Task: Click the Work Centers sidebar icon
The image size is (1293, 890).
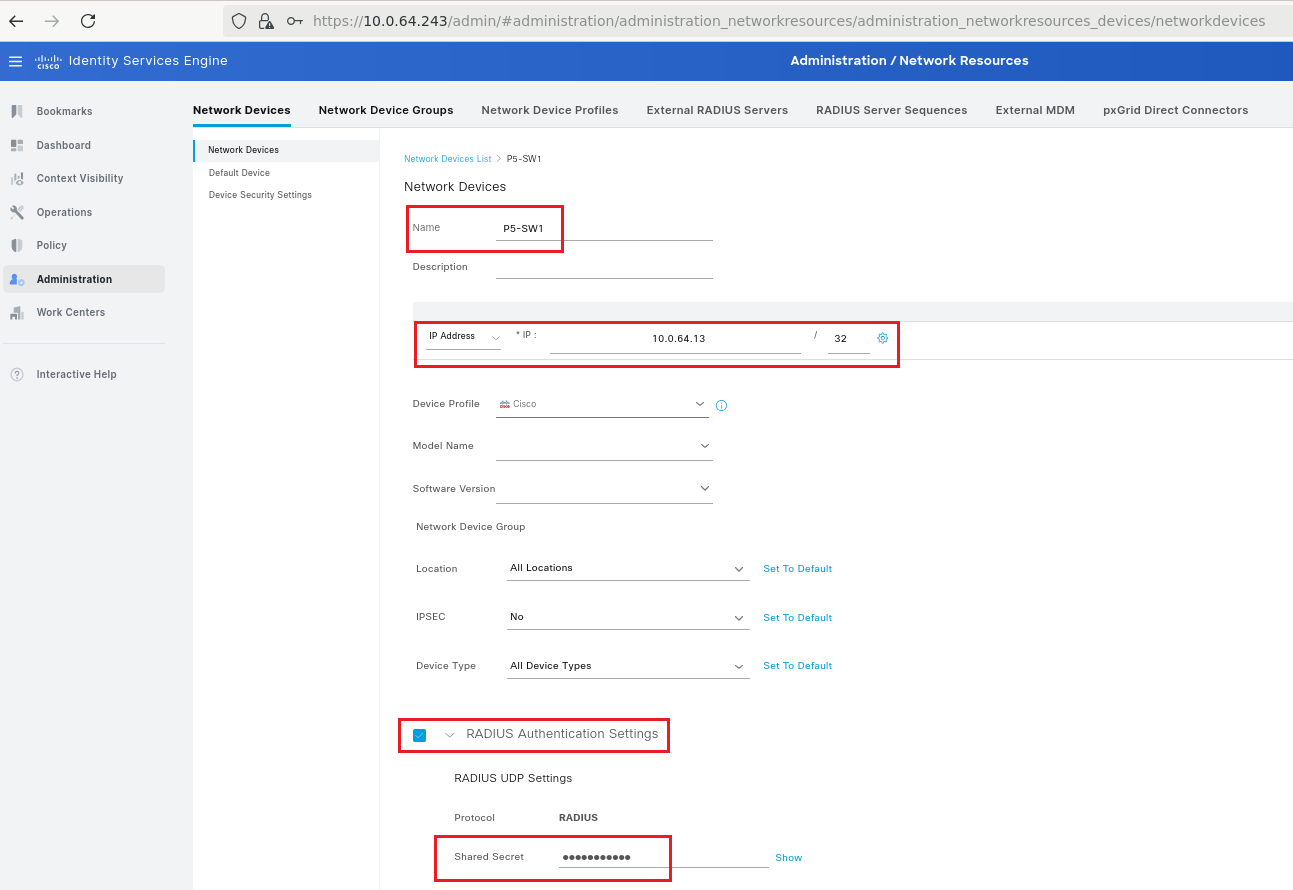Action: tap(17, 312)
